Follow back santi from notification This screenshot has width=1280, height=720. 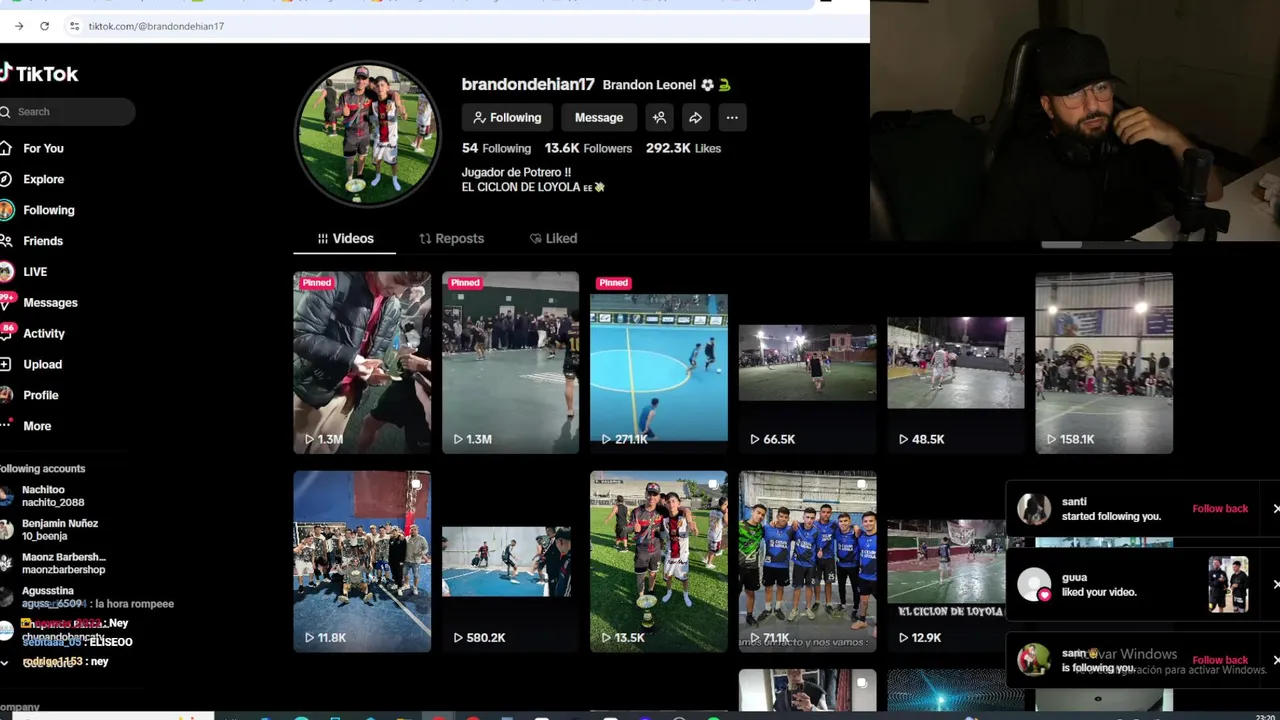[1220, 509]
